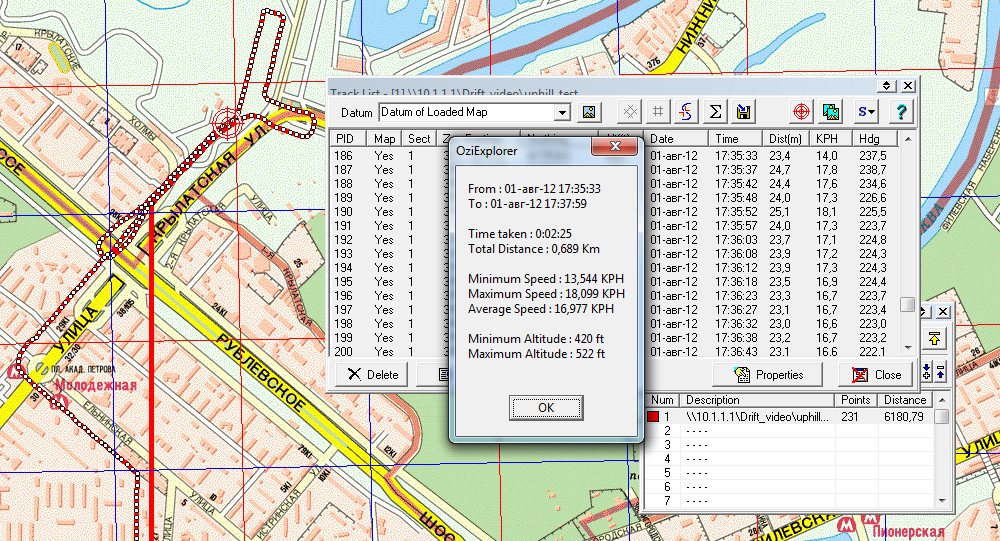This screenshot has width=1000, height=541.
Task: Click the KPH column header
Action: click(830, 138)
